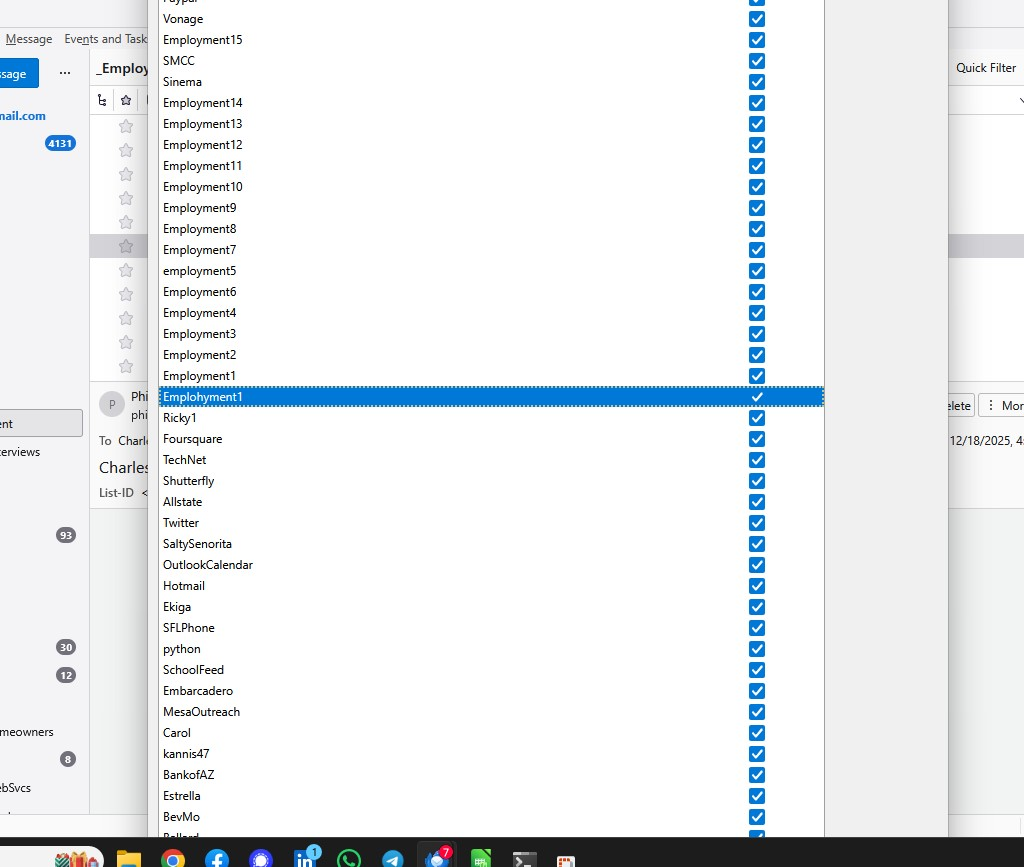Screen dimensions: 1024x867
Task: Select the Ekiga entry
Action: click(x=491, y=607)
